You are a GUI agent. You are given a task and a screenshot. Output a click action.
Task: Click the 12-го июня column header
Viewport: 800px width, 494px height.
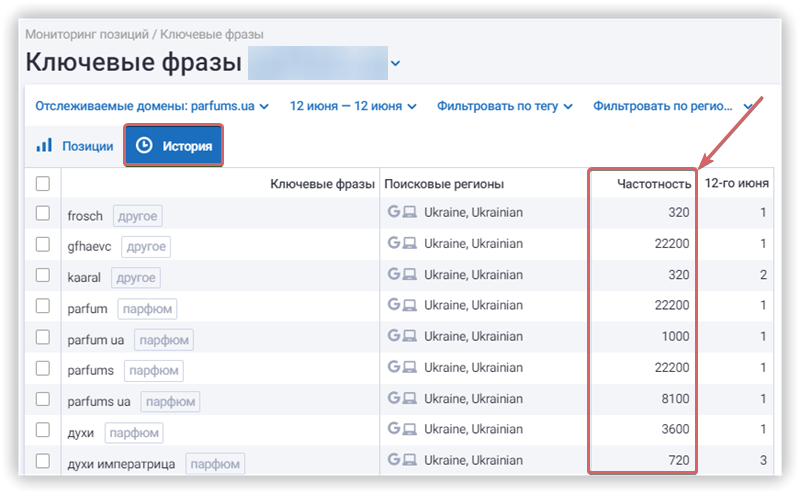(736, 183)
